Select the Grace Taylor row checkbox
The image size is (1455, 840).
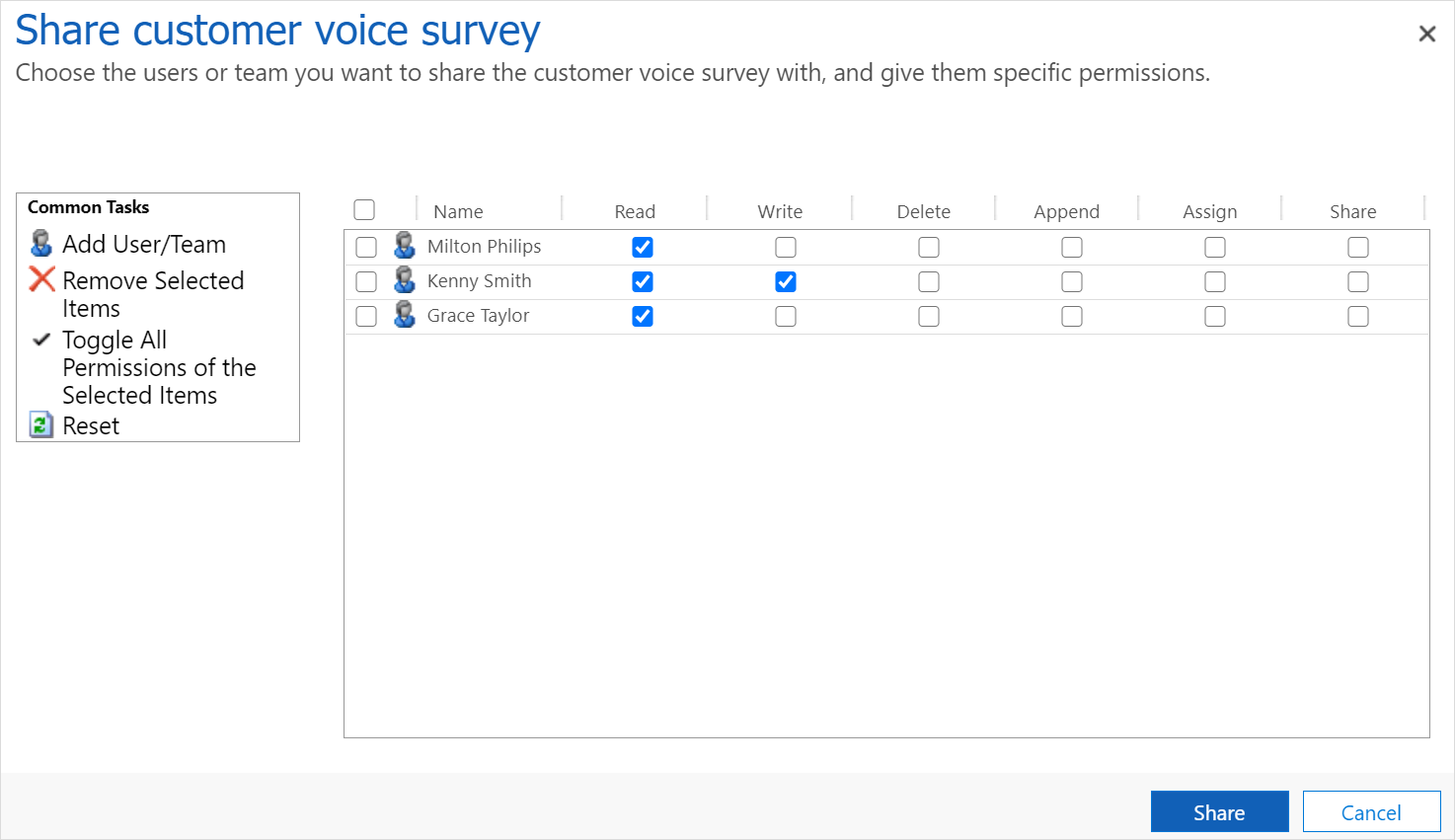click(366, 316)
